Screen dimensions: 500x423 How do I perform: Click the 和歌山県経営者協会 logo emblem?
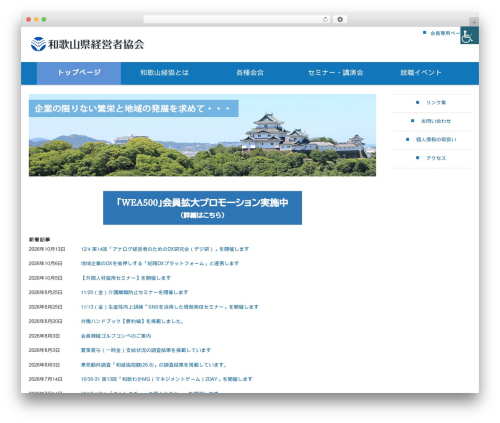click(x=38, y=44)
